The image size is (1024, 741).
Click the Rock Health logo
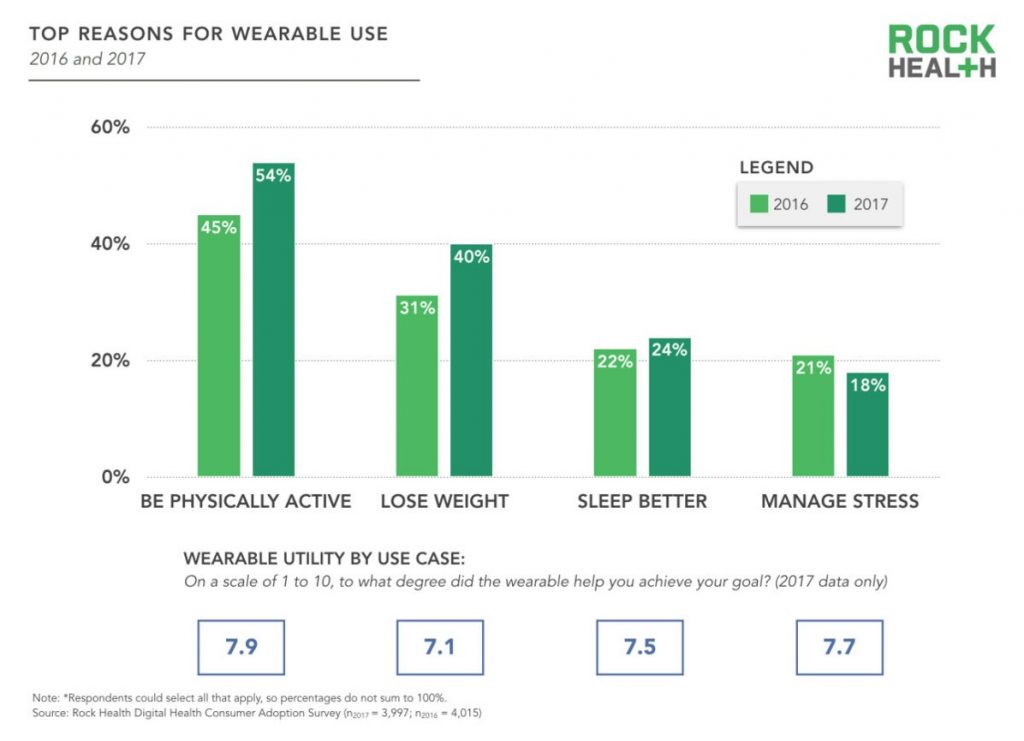[941, 51]
